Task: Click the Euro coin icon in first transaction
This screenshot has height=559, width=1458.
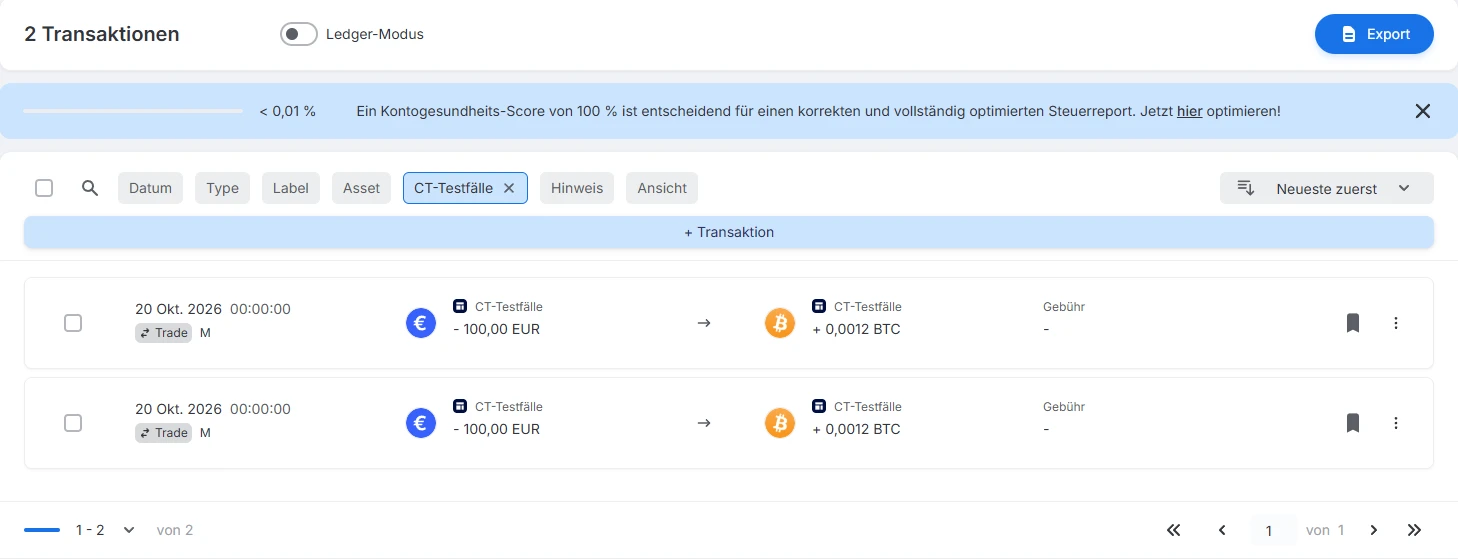Action: pyautogui.click(x=421, y=323)
